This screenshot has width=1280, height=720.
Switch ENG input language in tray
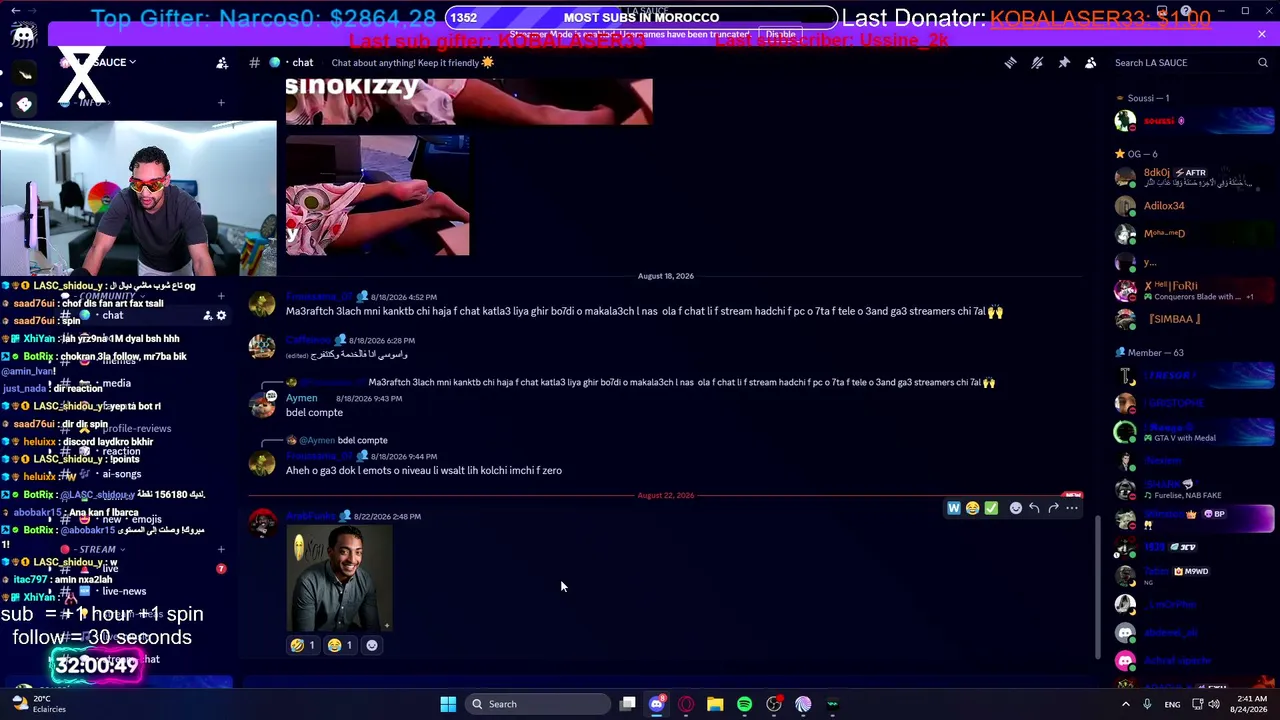pos(1172,704)
